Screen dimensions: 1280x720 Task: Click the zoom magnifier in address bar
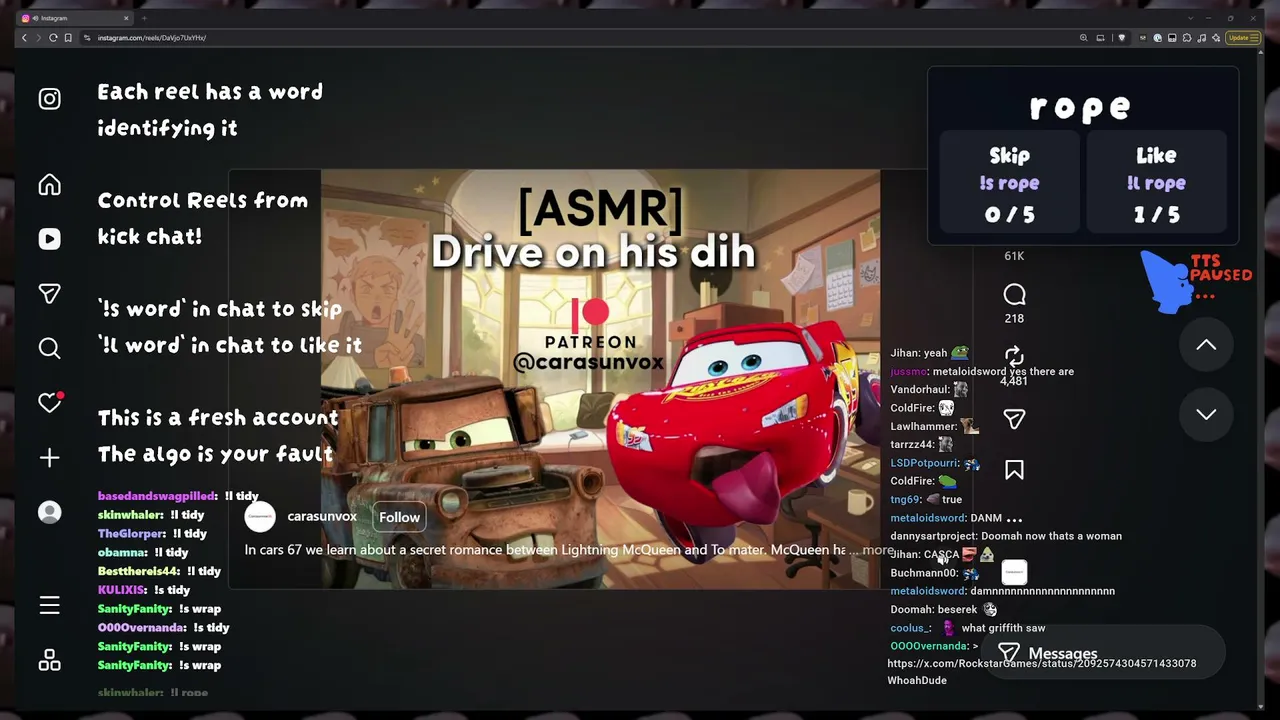1083,38
